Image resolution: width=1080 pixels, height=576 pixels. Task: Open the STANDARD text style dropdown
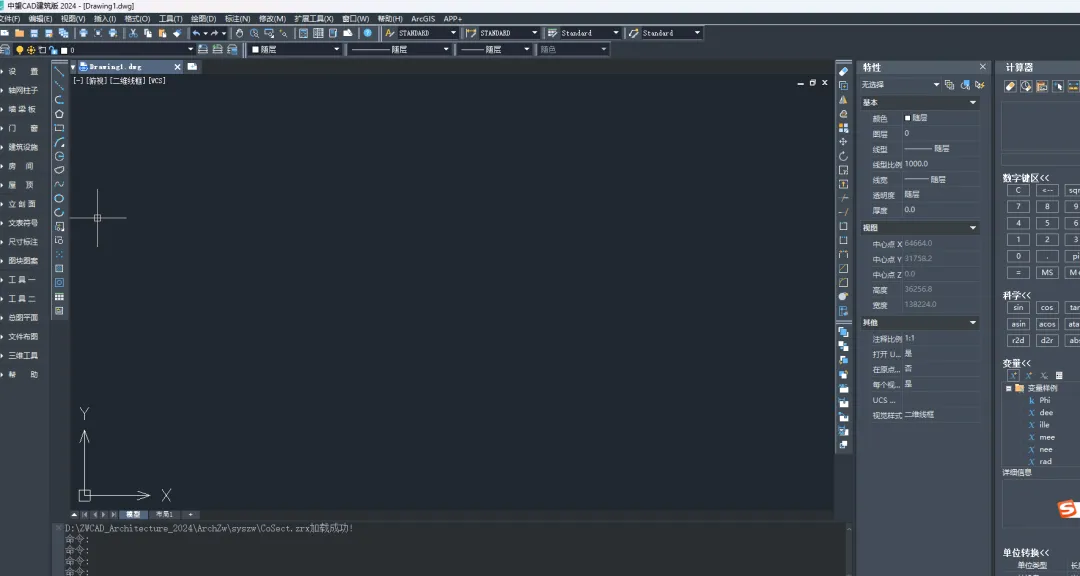pyautogui.click(x=453, y=33)
